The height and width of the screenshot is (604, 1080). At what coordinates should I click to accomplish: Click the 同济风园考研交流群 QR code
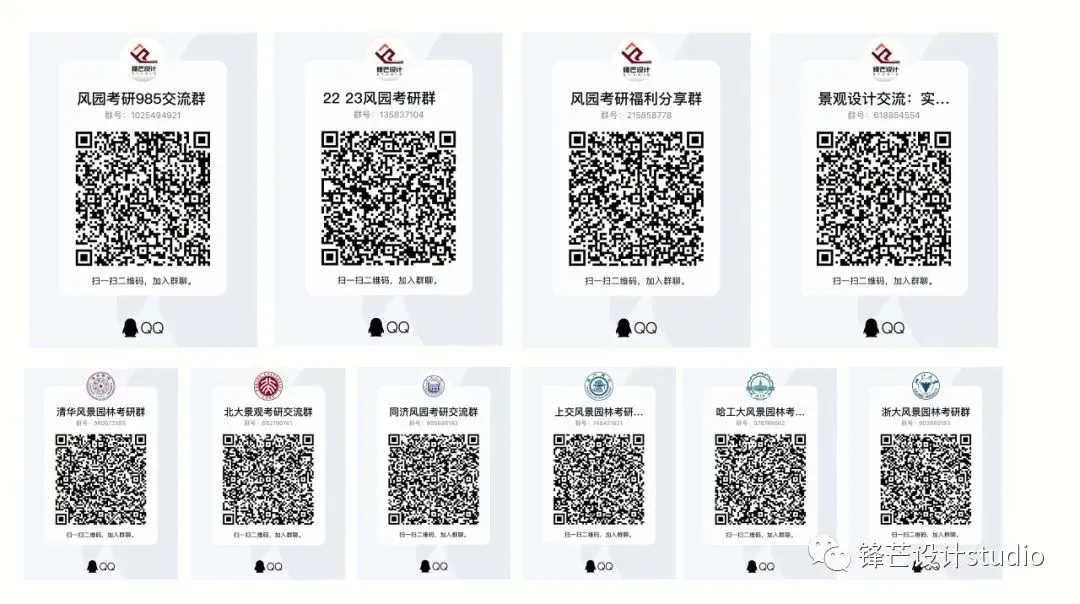coord(433,479)
